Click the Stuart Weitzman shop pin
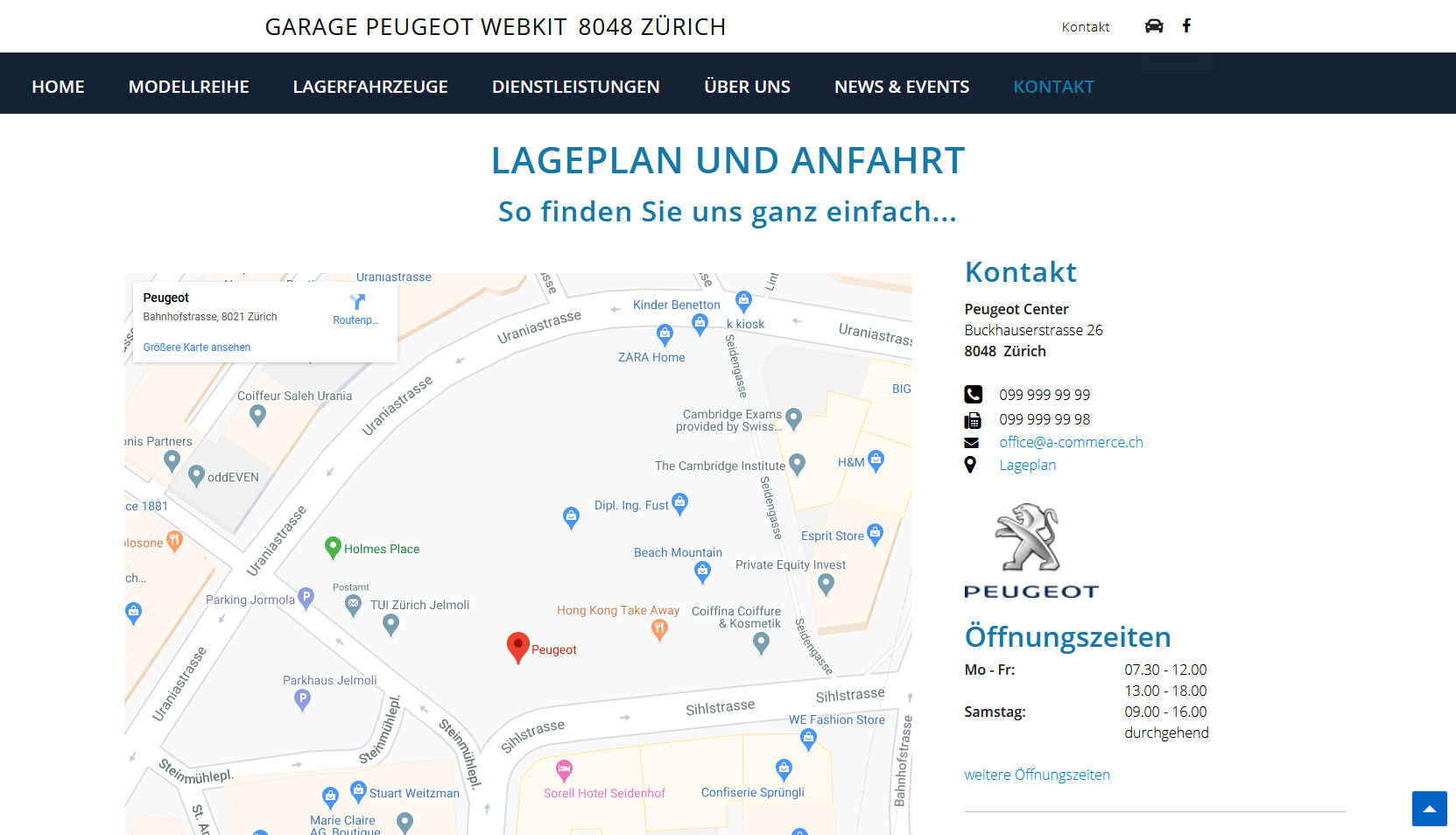 [x=358, y=791]
